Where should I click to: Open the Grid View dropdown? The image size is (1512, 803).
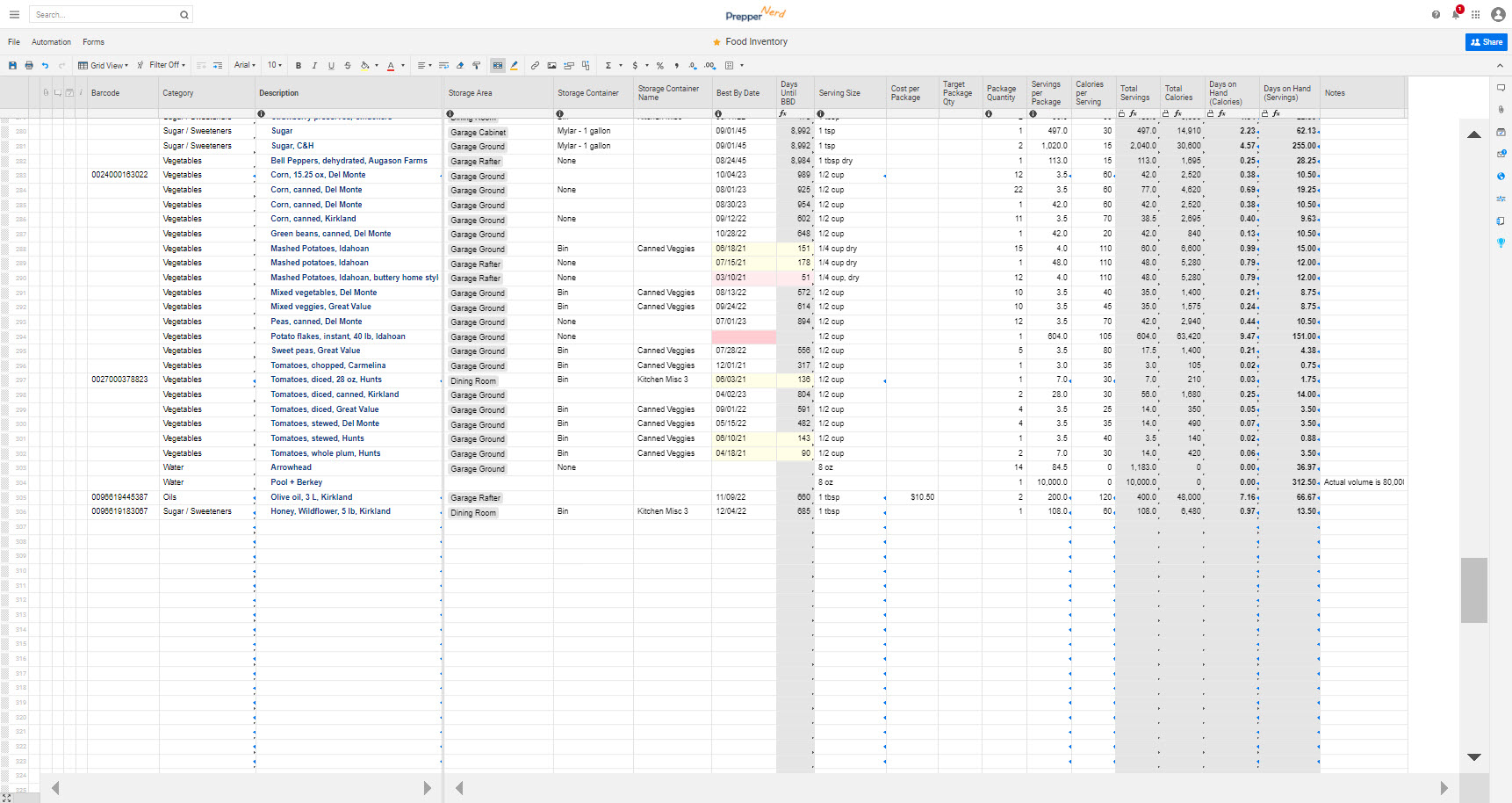pos(103,65)
